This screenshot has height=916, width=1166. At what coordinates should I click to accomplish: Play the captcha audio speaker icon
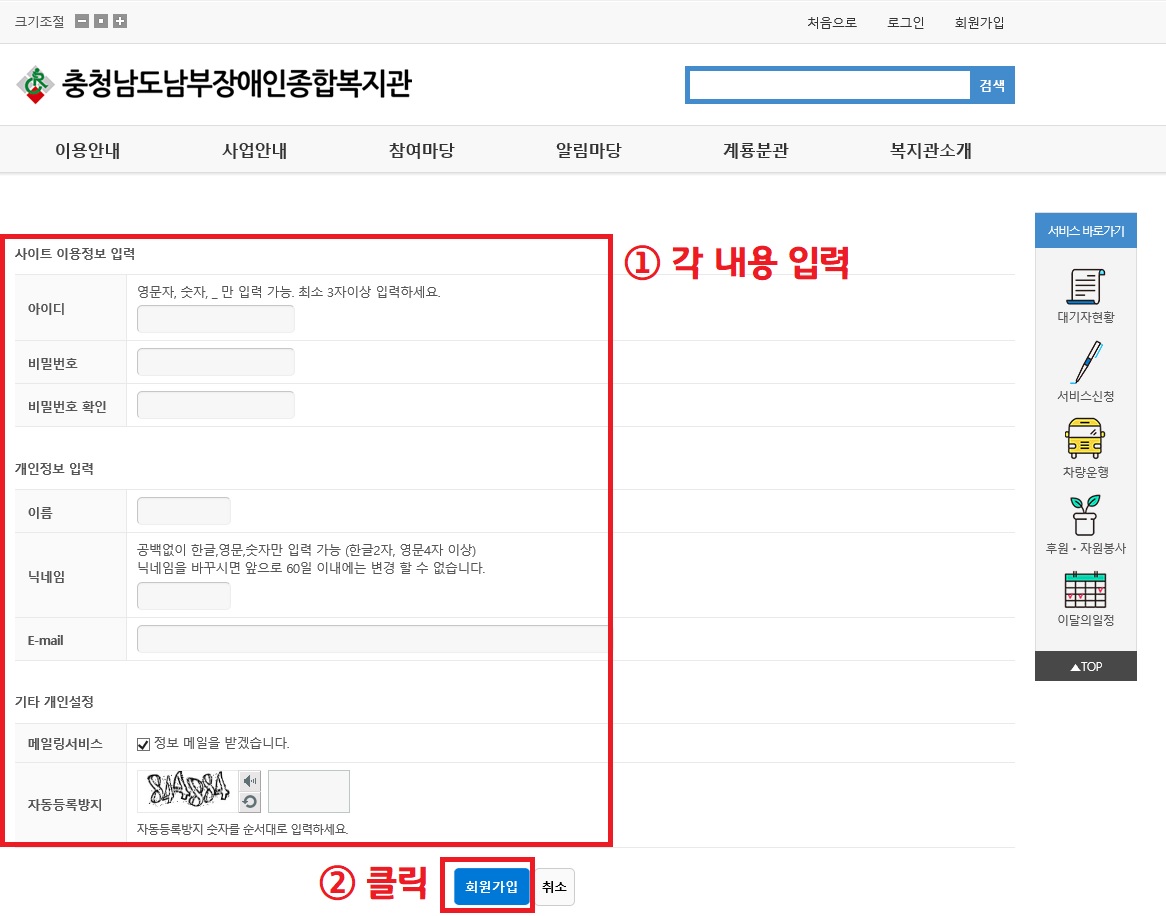tap(250, 781)
